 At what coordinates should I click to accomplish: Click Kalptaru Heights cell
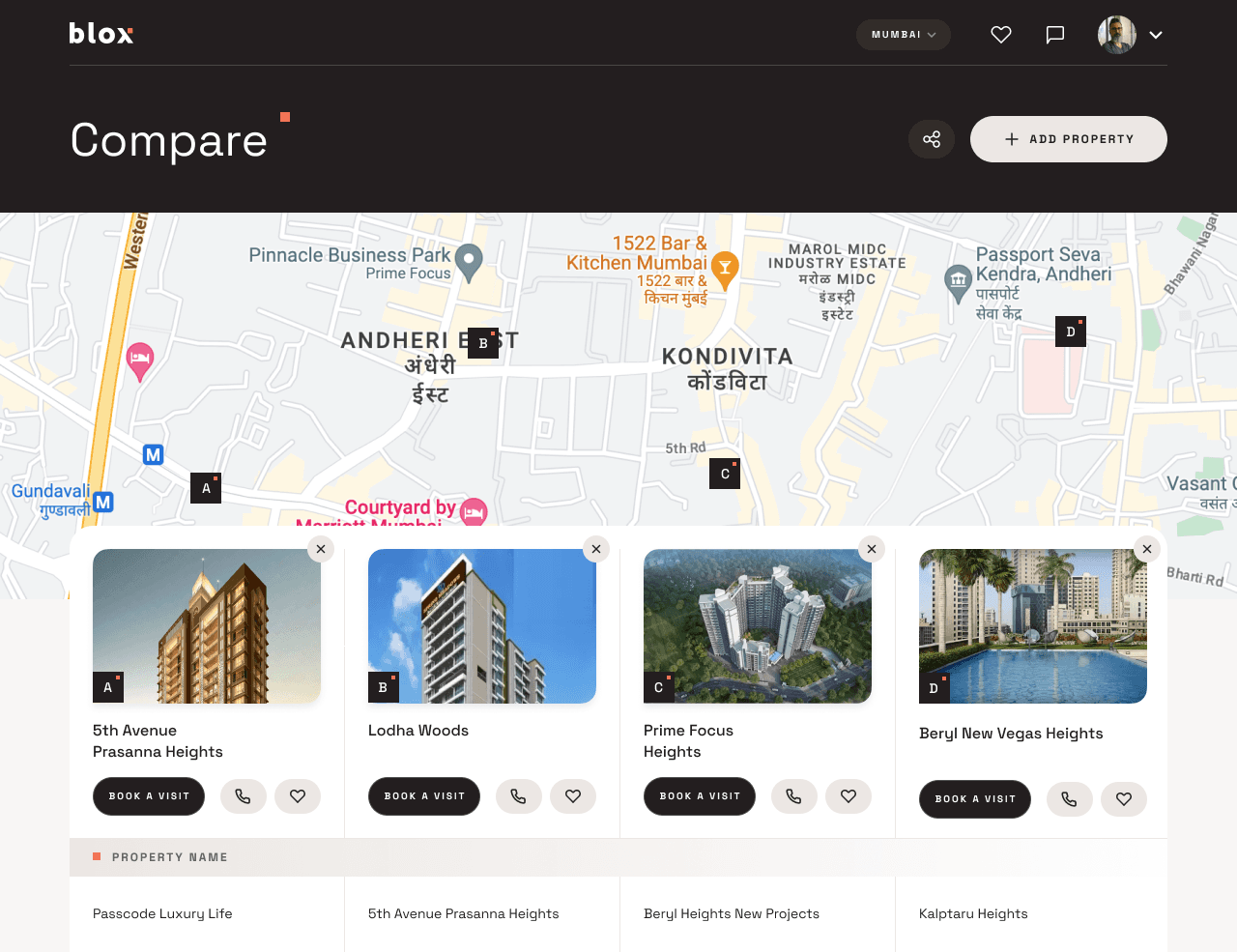(x=973, y=913)
